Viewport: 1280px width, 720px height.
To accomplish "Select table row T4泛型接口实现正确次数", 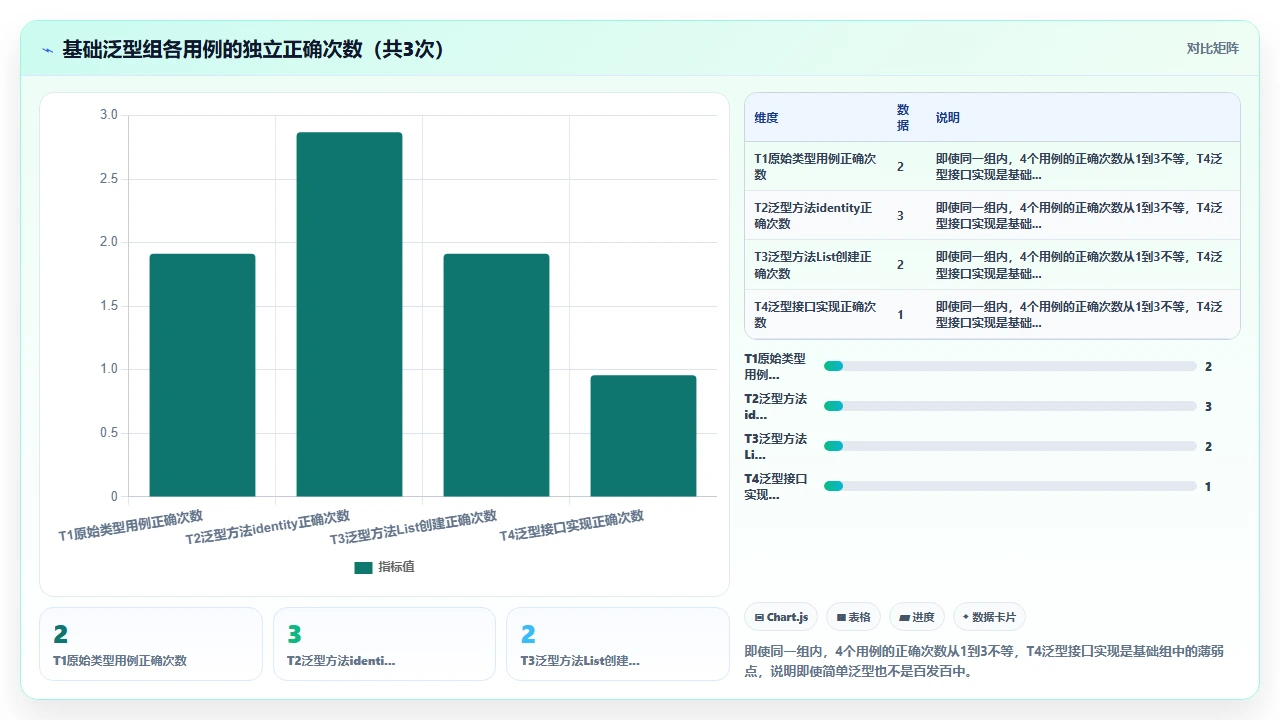I will (992, 314).
